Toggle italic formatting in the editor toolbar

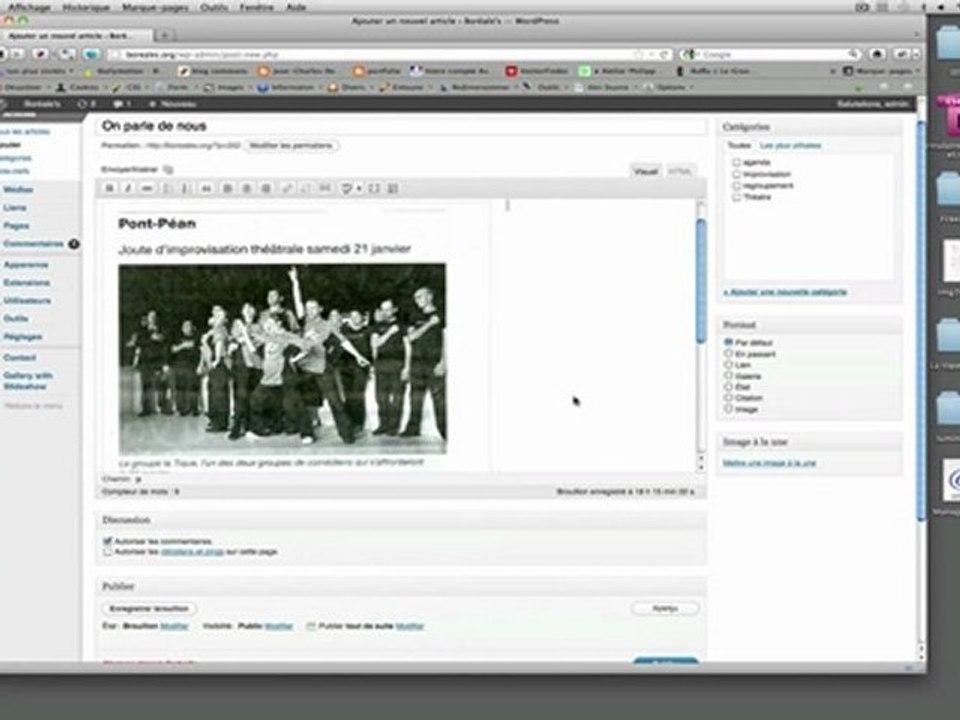[128, 188]
